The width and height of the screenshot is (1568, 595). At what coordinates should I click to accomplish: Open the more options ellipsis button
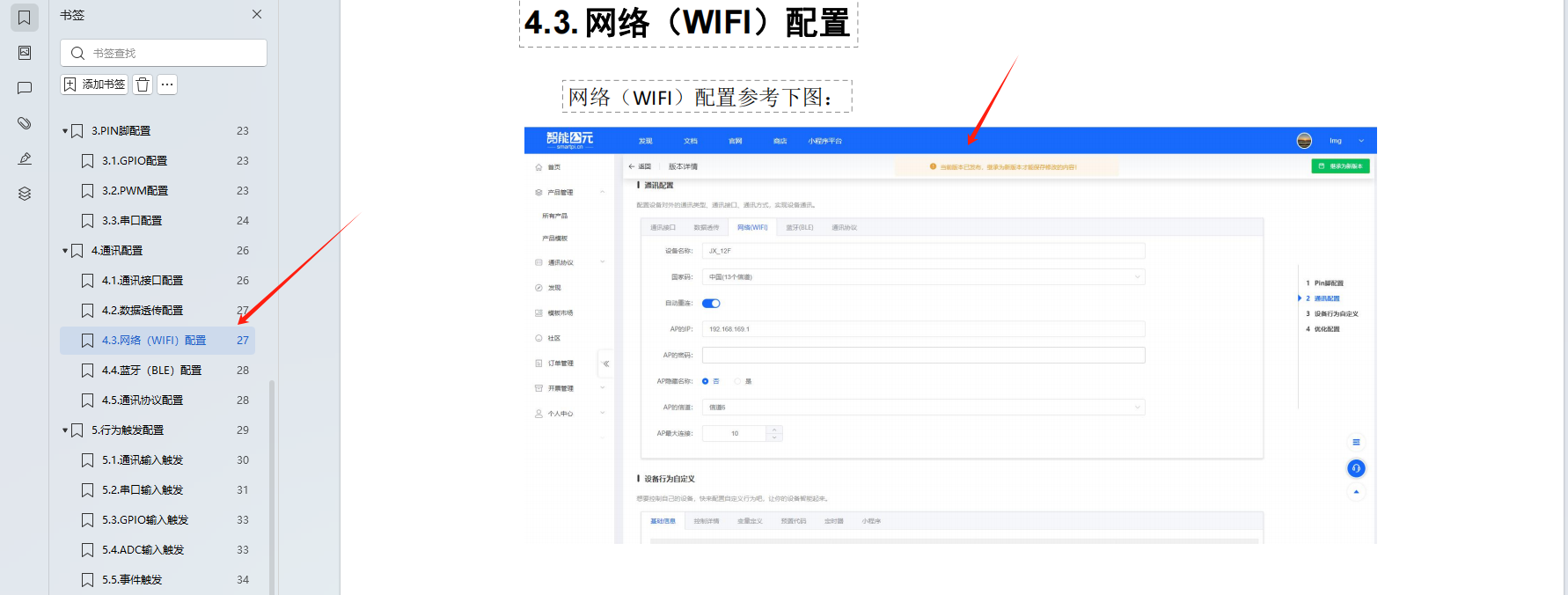[x=167, y=84]
